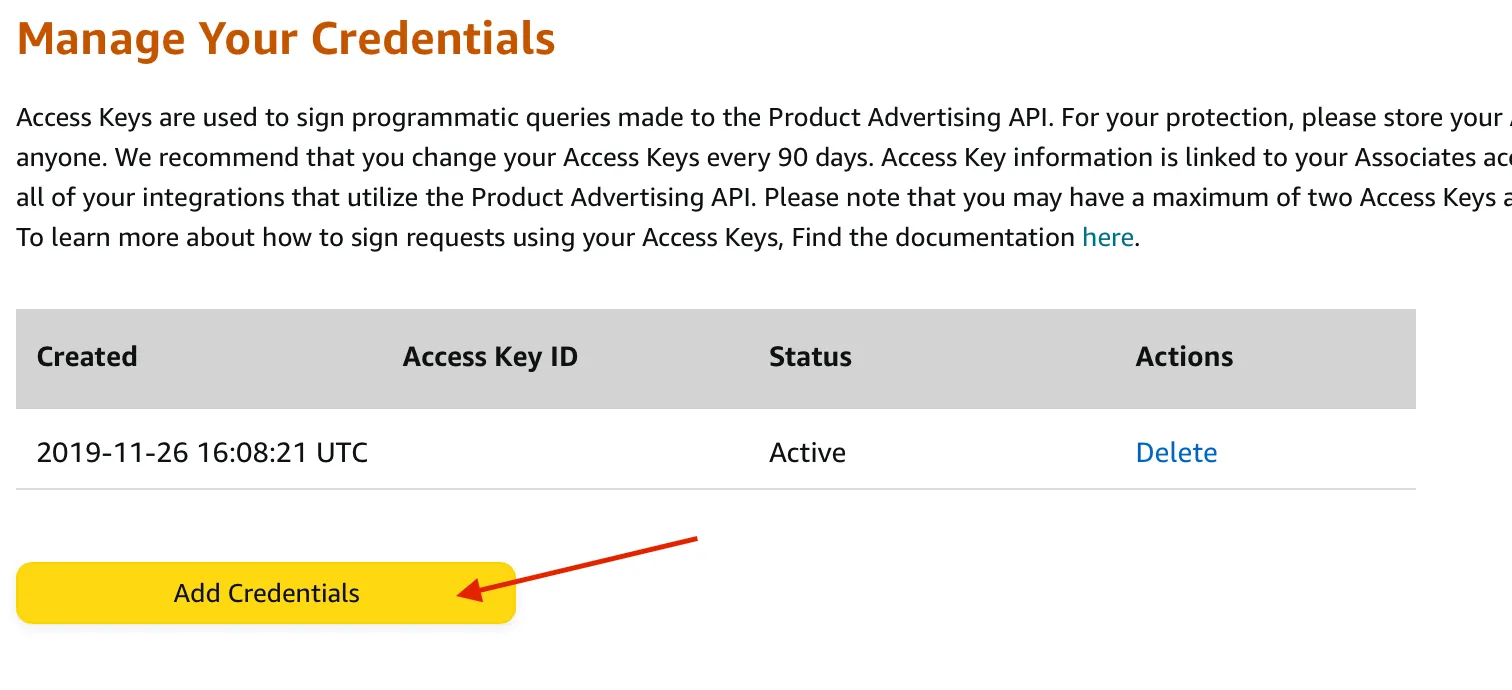This screenshot has height=690, width=1512.
Task: Select the Manage Your Credentials heading
Action: [285, 38]
